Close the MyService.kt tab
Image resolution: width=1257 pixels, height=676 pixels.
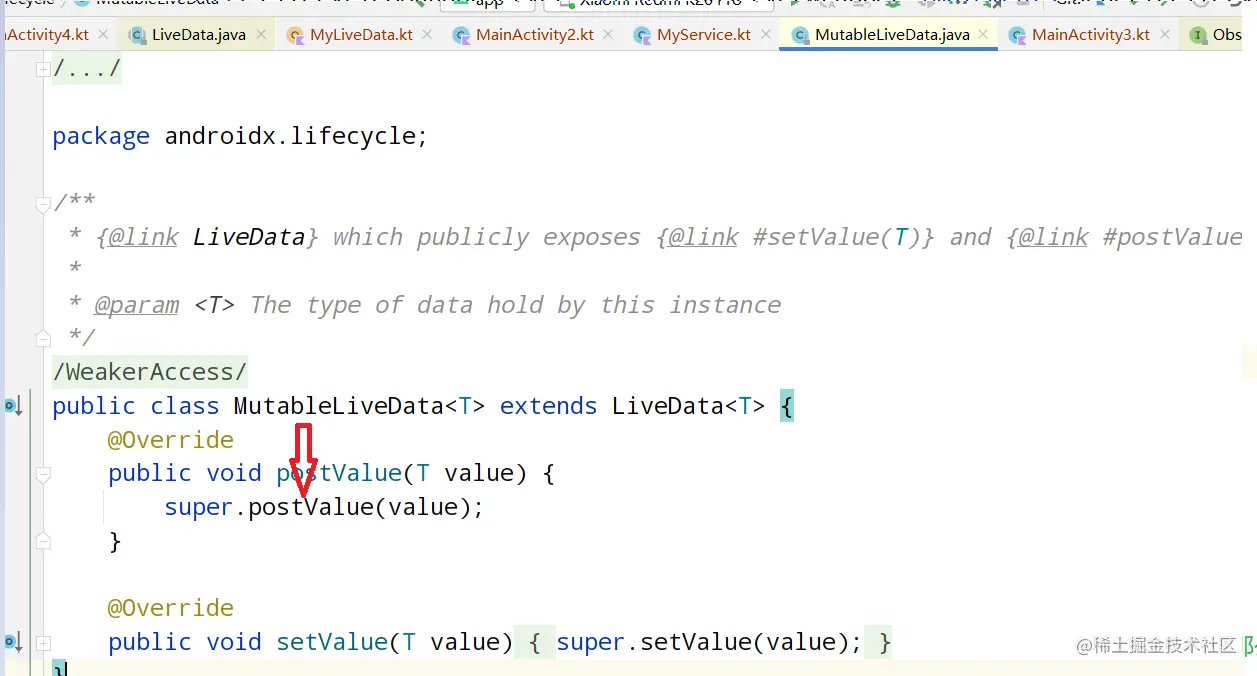click(x=766, y=34)
